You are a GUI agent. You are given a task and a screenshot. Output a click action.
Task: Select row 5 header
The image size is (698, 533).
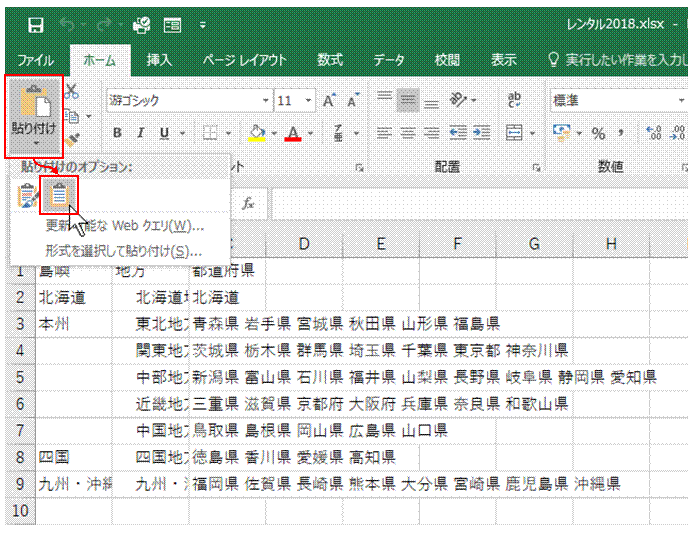tap(20, 378)
